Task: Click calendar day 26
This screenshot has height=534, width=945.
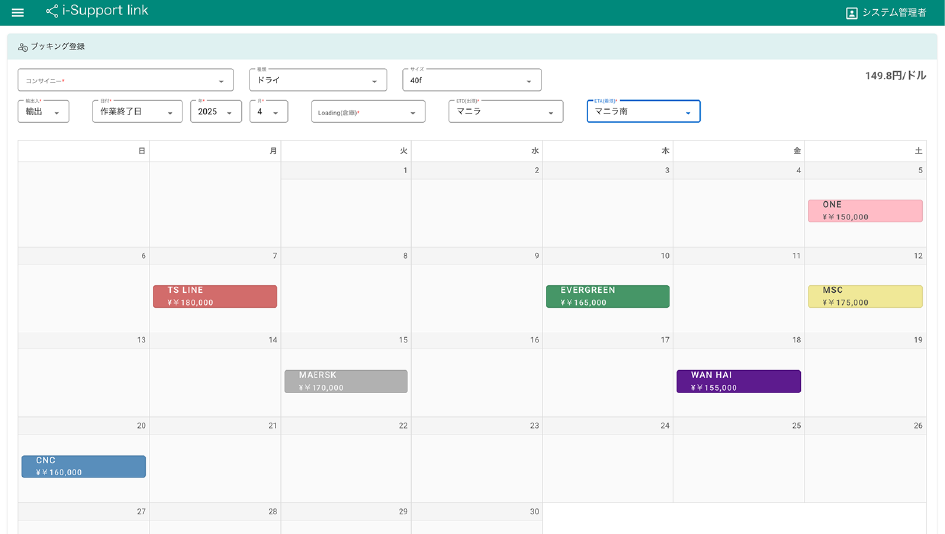Action: [865, 460]
